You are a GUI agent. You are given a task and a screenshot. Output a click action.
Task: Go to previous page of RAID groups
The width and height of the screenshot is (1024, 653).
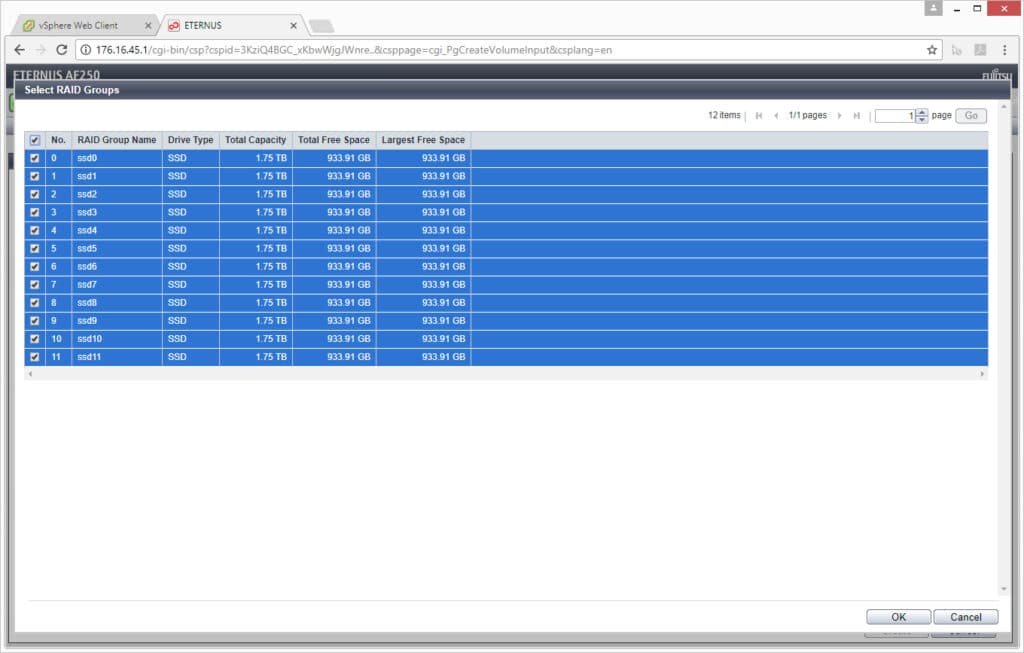click(x=776, y=116)
